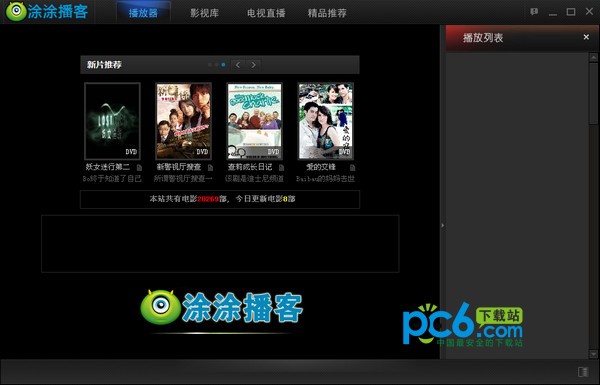
Task: Select the second page dot in 新片推荐
Action: (217, 65)
